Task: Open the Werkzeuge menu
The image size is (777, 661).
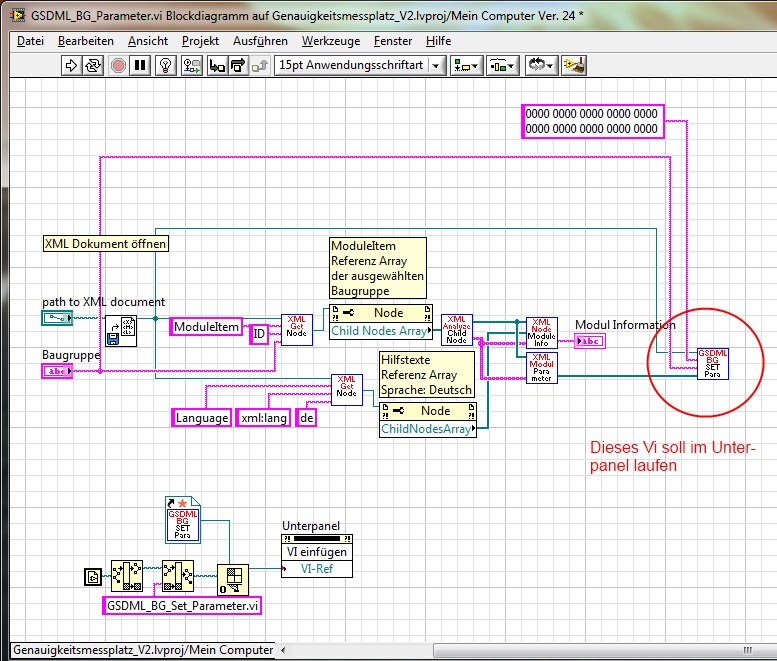Action: [329, 41]
